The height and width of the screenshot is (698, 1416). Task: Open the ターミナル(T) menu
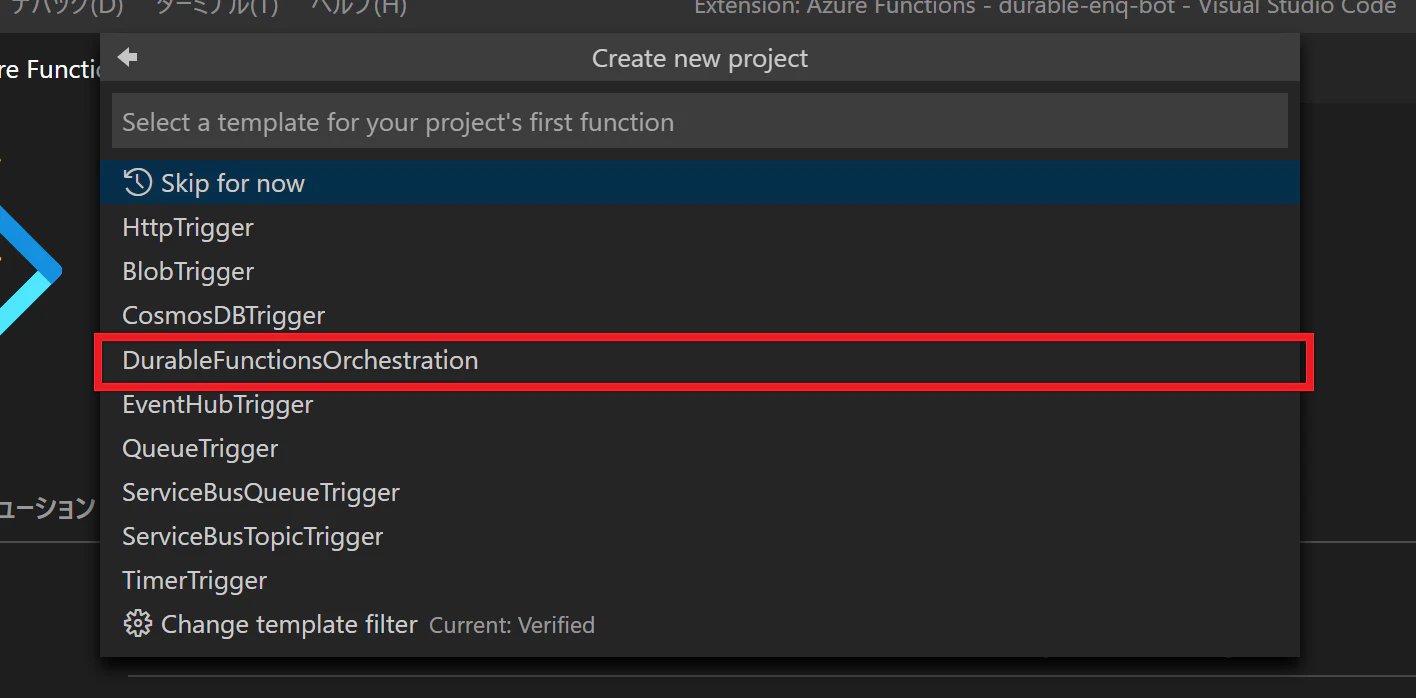pos(216,7)
